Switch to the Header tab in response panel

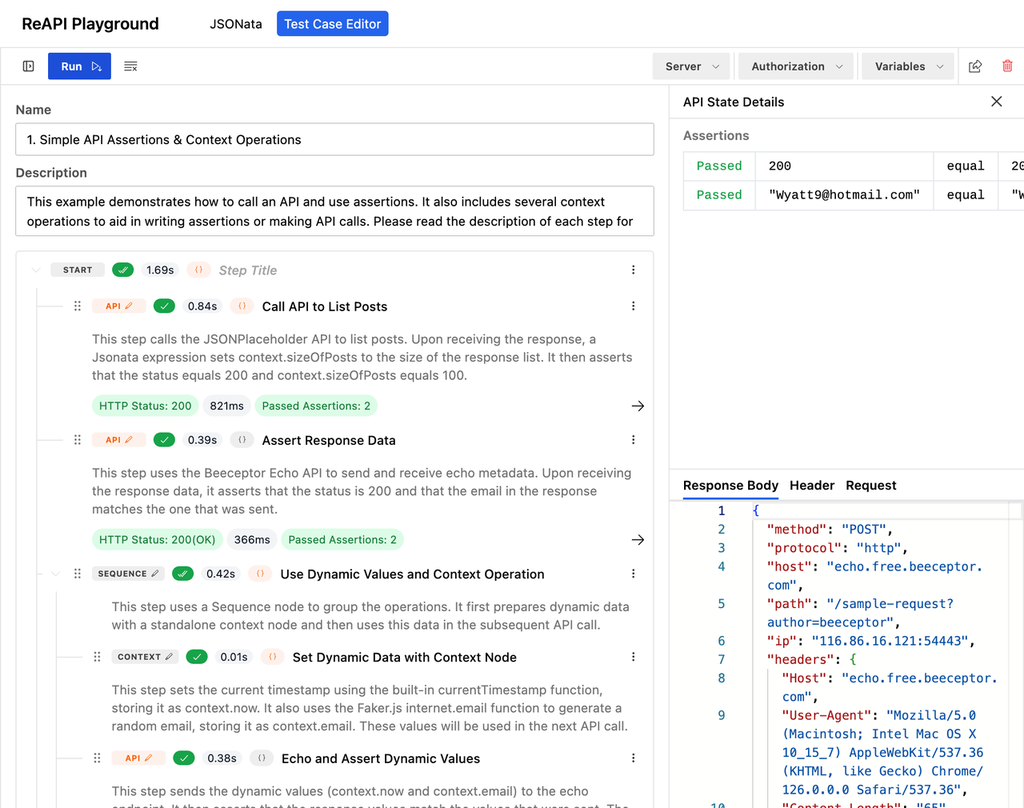(812, 485)
